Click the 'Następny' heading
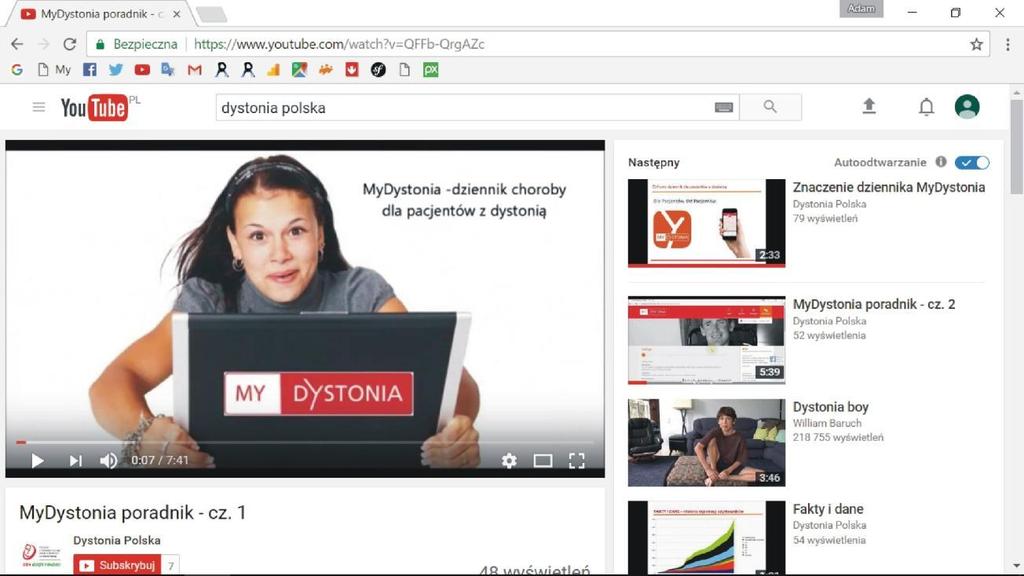This screenshot has height=576, width=1024. tap(654, 163)
